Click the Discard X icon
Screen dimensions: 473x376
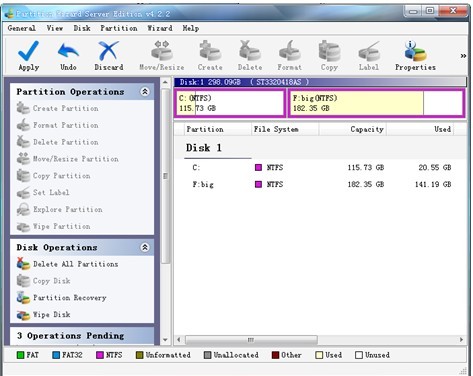[x=109, y=51]
